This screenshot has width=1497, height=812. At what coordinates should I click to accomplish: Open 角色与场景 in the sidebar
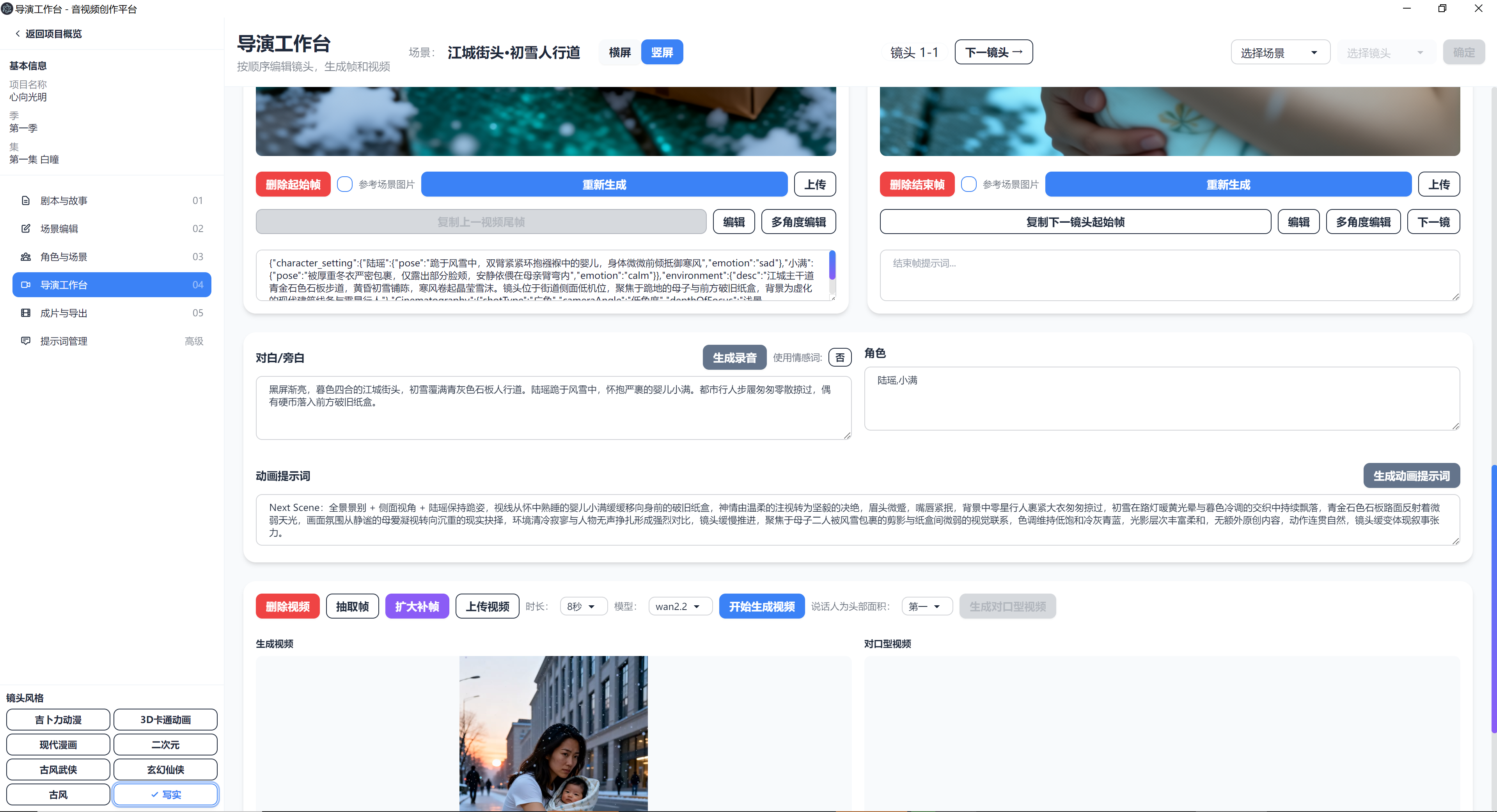(112, 256)
